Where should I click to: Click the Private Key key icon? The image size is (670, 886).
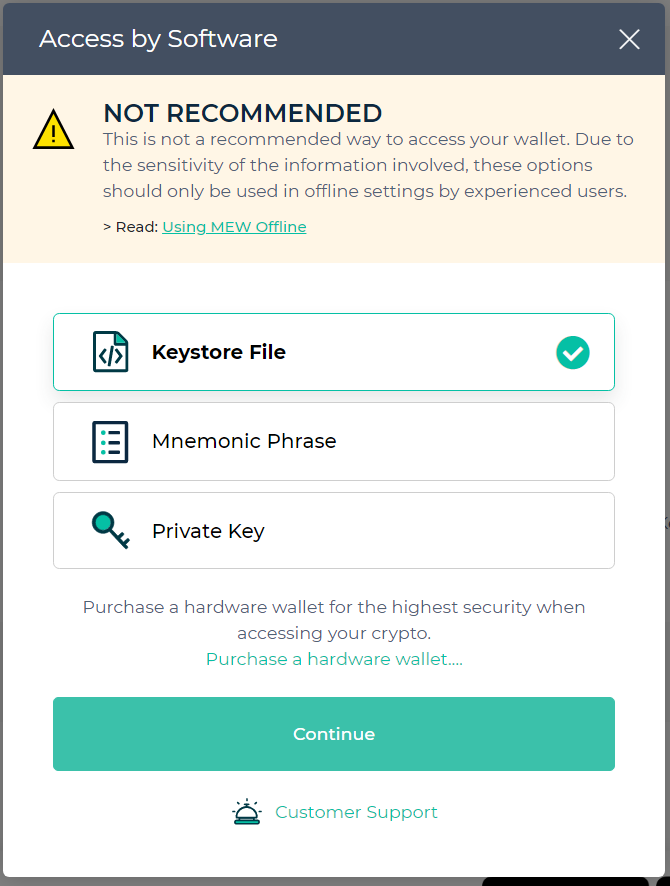pos(110,530)
